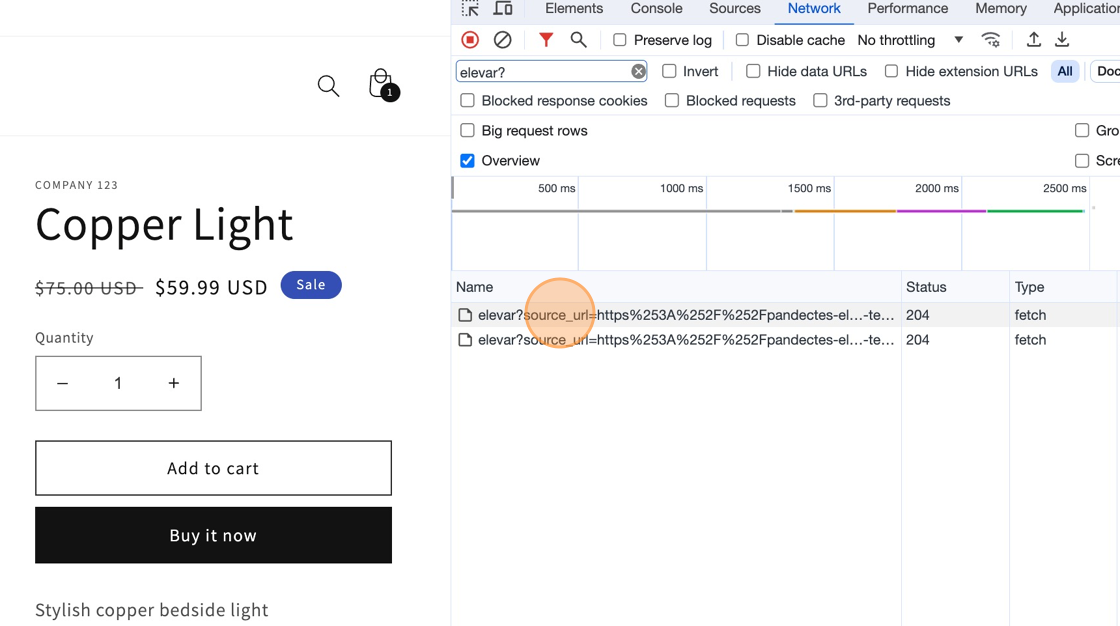Click the 1500 ms overview timeline marker
1120x626 pixels.
click(x=809, y=189)
